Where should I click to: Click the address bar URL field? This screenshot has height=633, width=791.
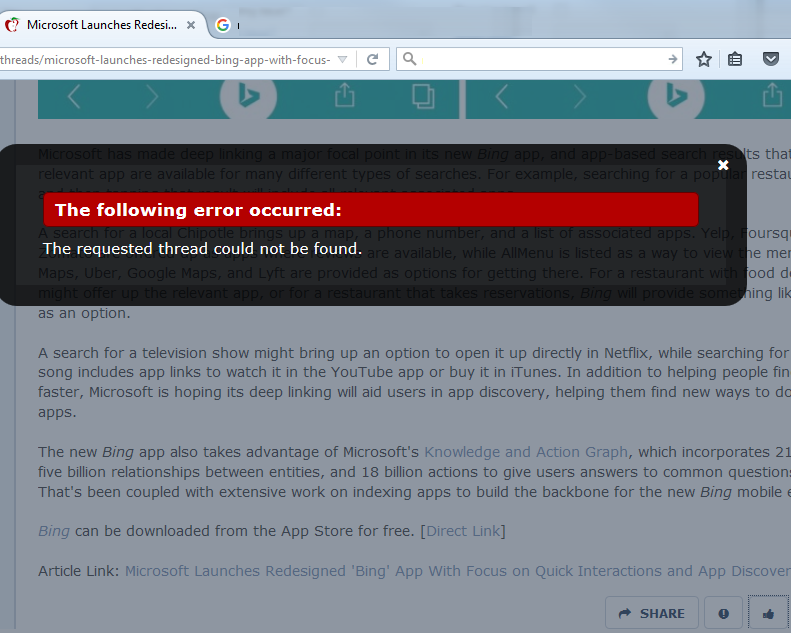click(166, 60)
